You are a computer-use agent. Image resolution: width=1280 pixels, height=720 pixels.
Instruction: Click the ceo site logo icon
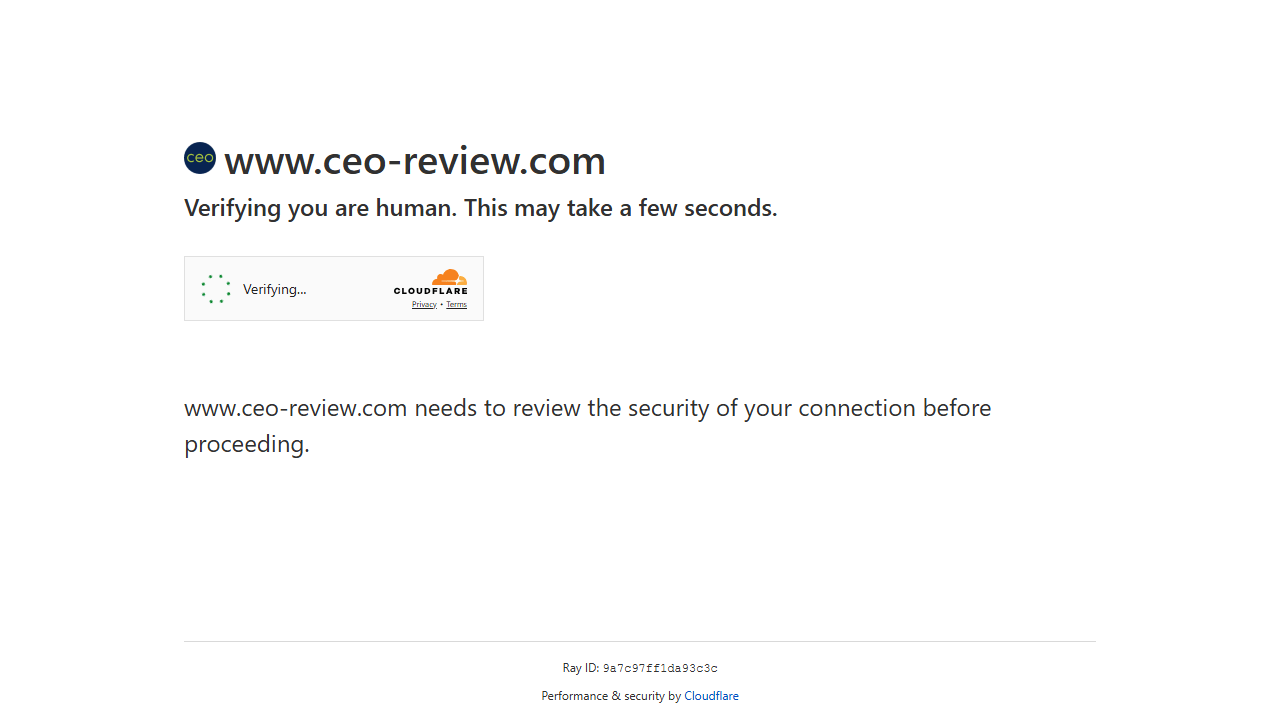(200, 158)
